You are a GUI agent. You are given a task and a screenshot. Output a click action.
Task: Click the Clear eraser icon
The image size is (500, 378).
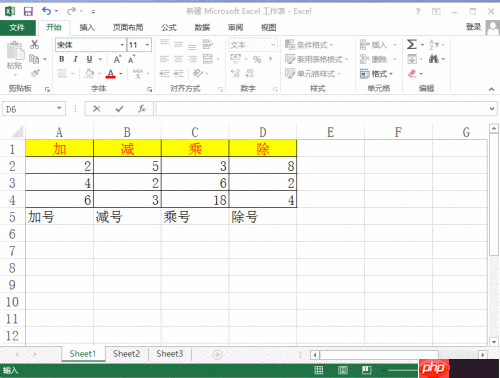point(412,73)
